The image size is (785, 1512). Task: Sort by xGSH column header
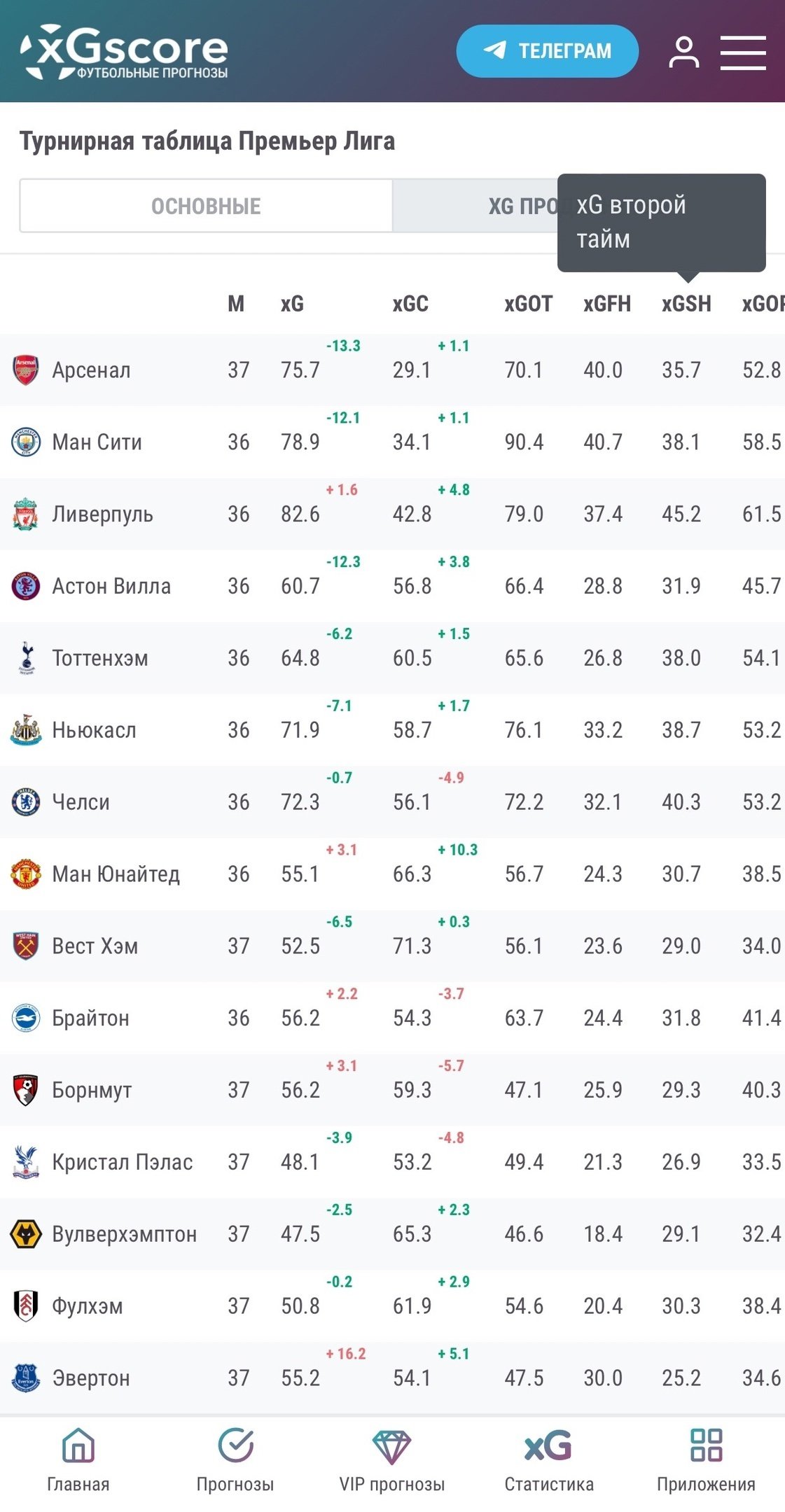pyautogui.click(x=686, y=304)
